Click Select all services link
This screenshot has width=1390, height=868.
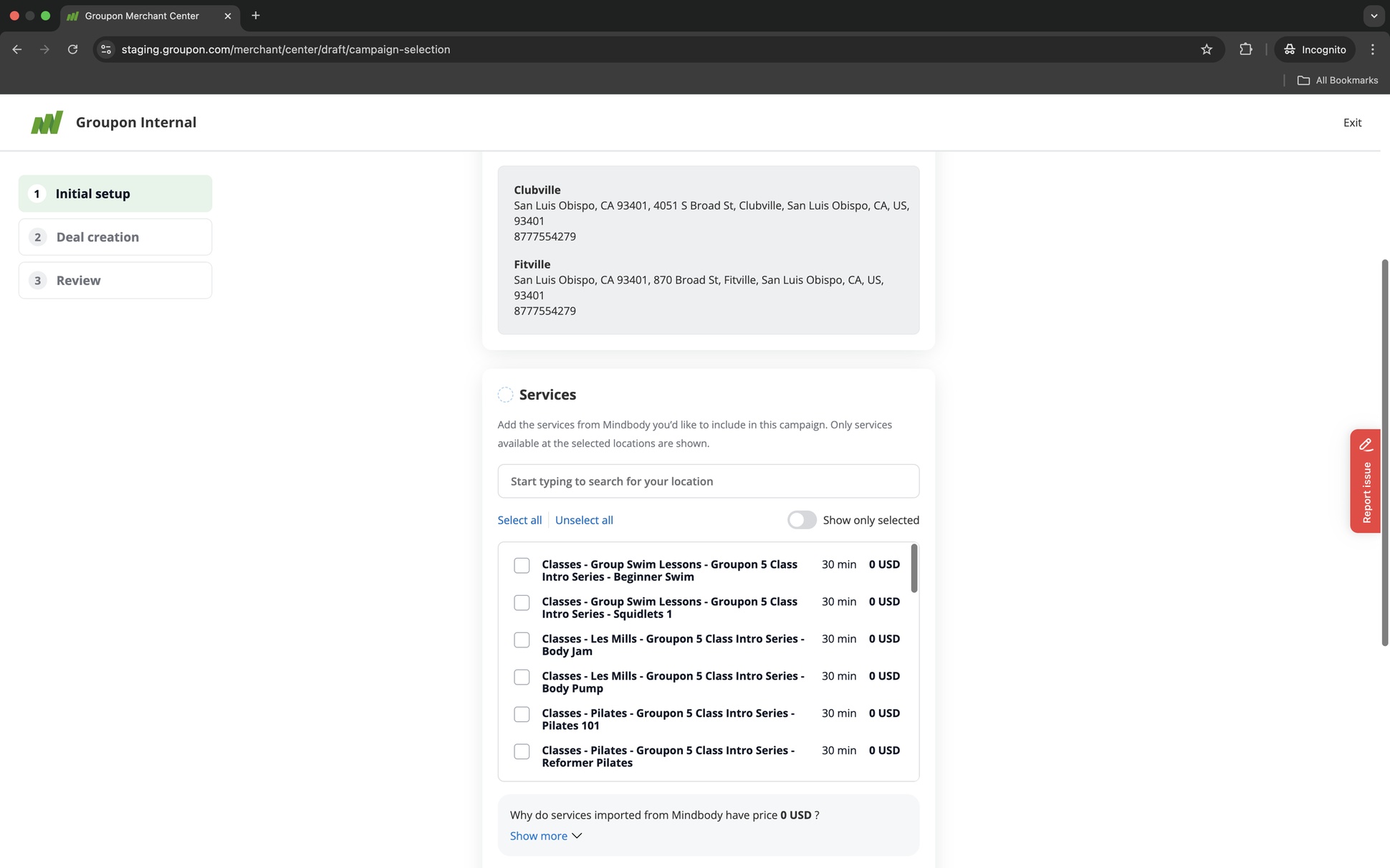click(x=519, y=520)
